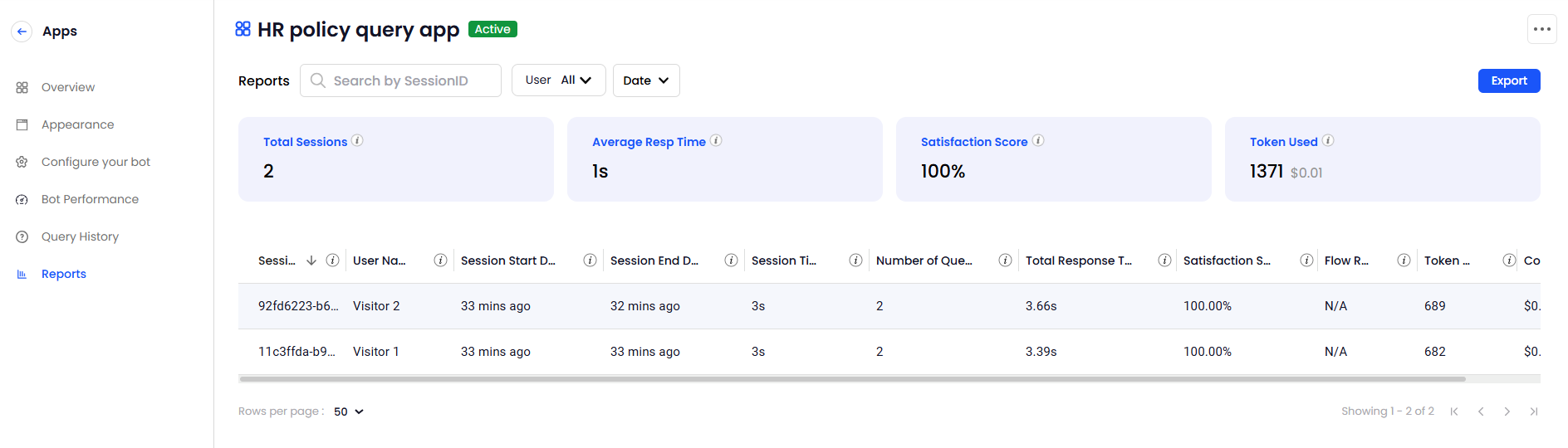Click the info icon beside Token Used
The width and height of the screenshot is (1568, 448).
(1328, 141)
